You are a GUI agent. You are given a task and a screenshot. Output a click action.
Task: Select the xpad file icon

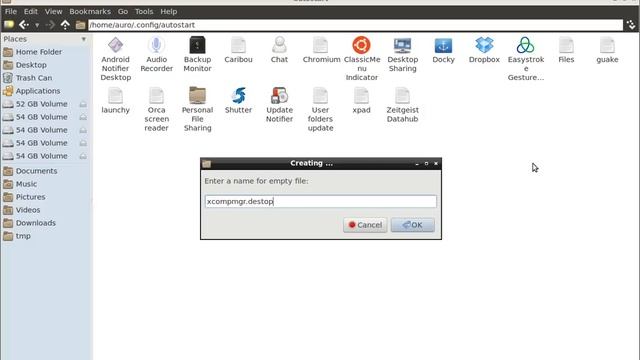(x=362, y=96)
